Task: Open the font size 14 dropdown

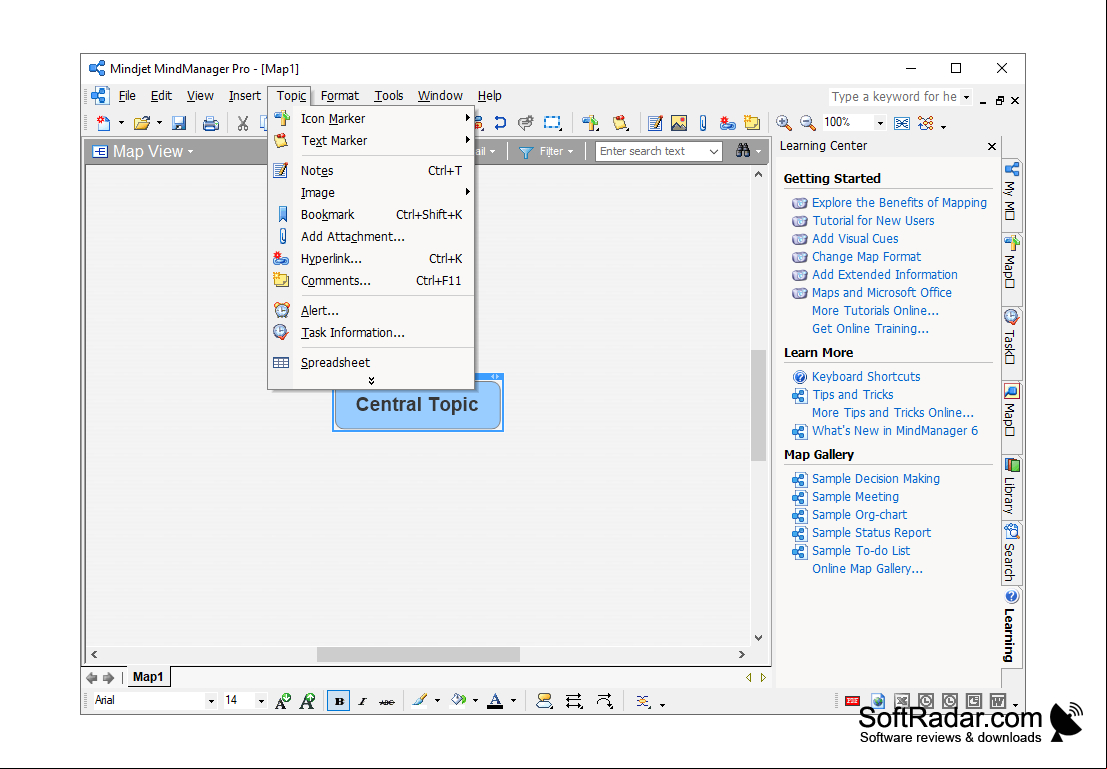Action: pyautogui.click(x=261, y=701)
